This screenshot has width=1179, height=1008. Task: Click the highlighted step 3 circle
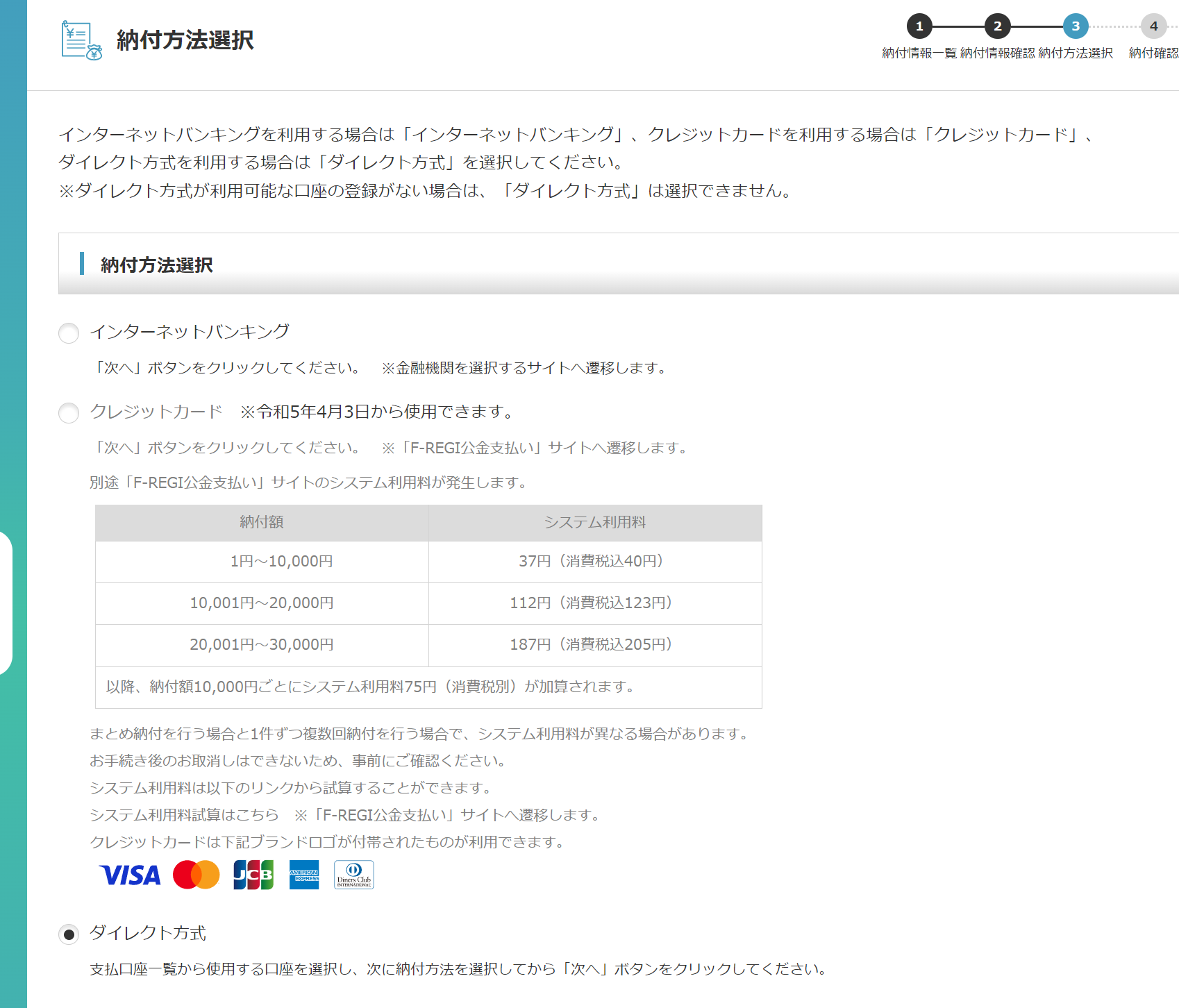click(x=1076, y=26)
